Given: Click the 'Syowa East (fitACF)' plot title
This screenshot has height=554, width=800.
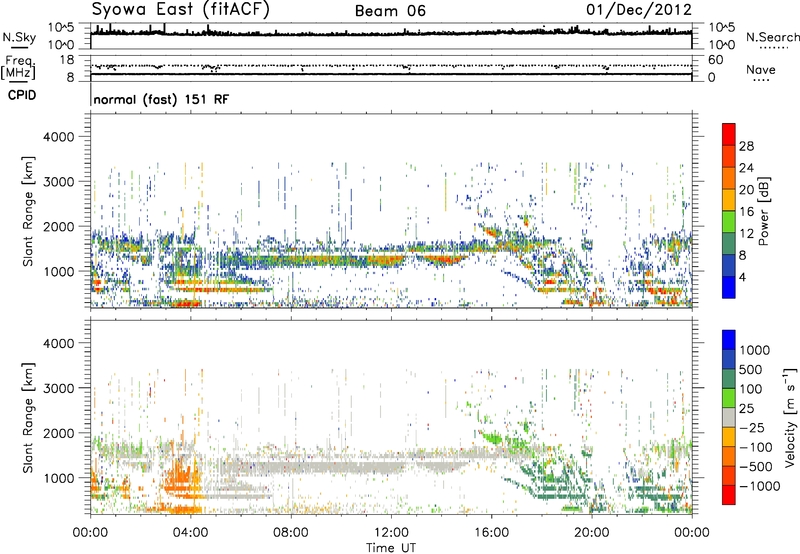Looking at the screenshot, I should pos(181,10).
